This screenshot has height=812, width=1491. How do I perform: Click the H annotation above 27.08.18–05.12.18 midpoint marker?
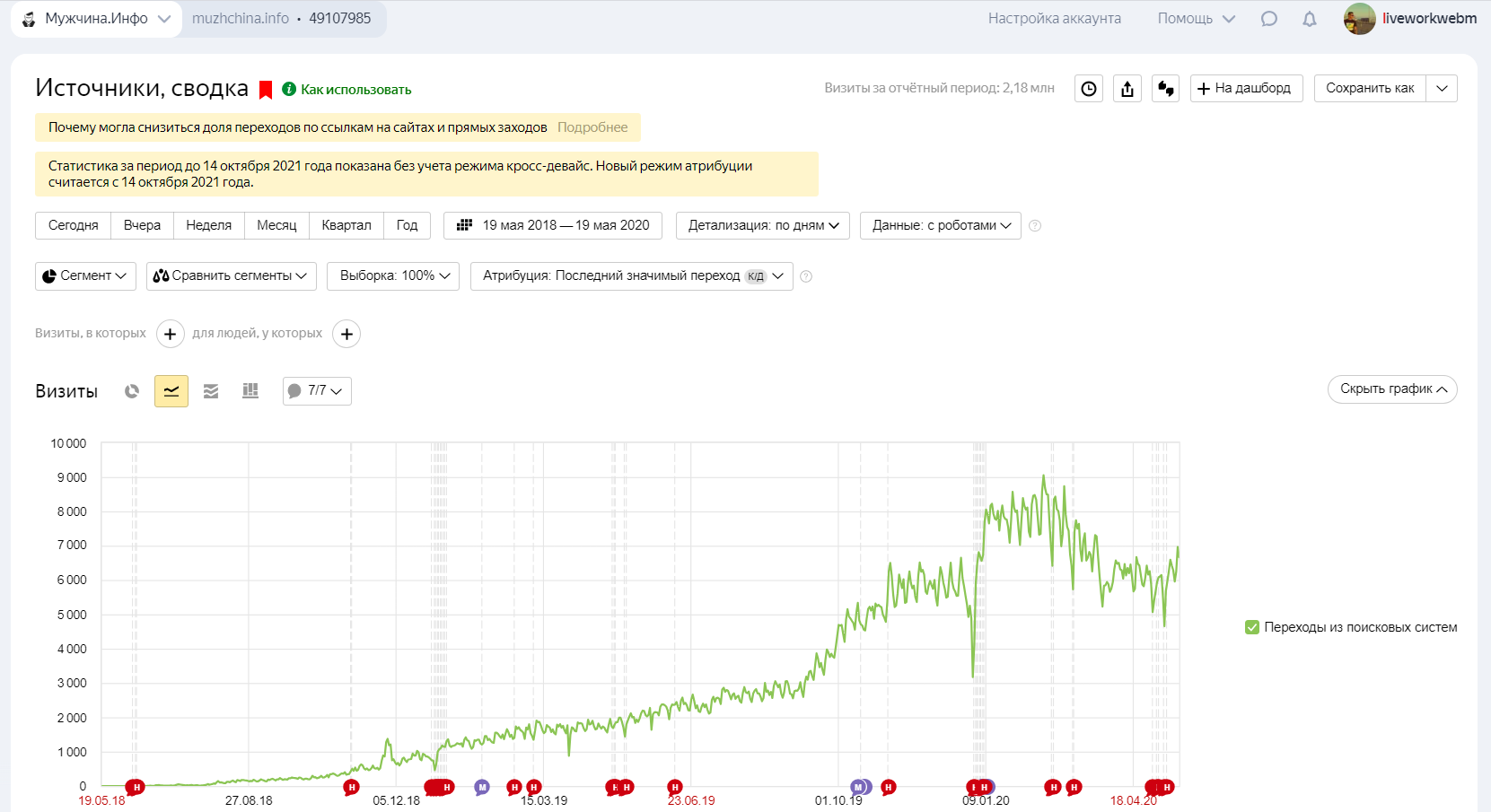351,787
